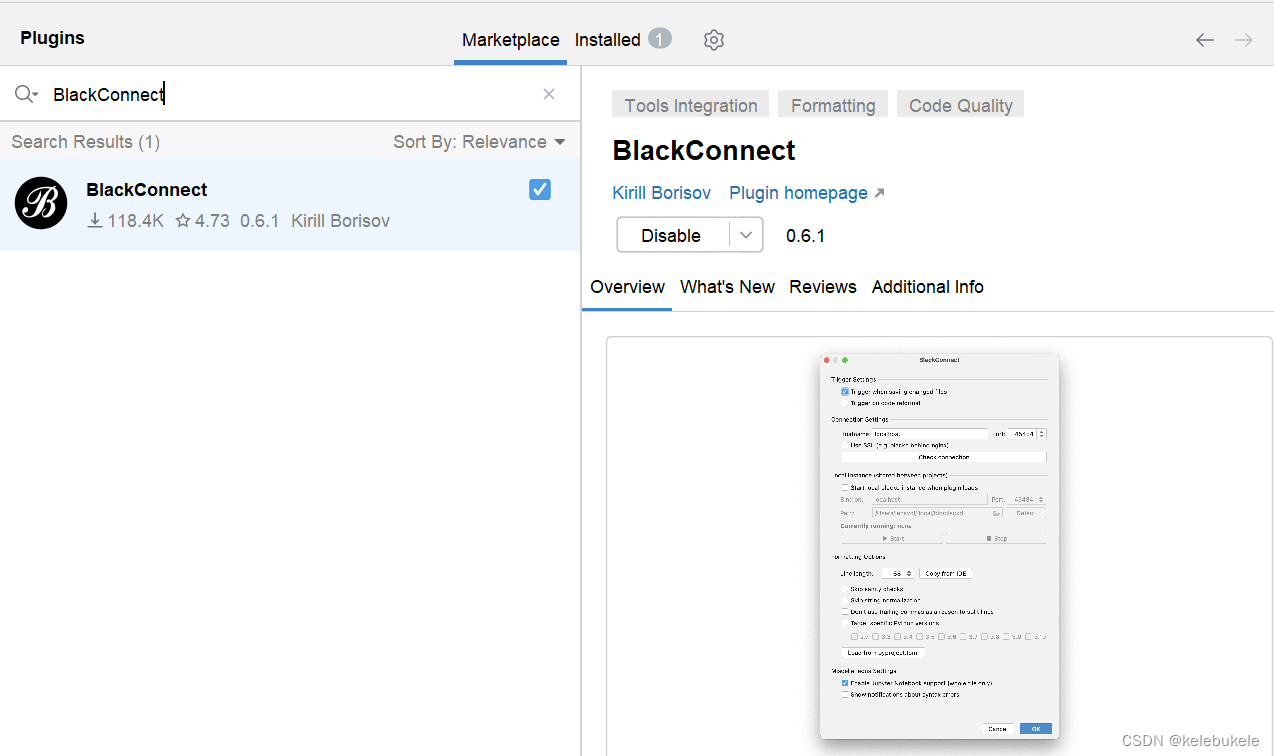The image size is (1274, 756).
Task: Open the Plugin homepage link
Action: (x=798, y=192)
